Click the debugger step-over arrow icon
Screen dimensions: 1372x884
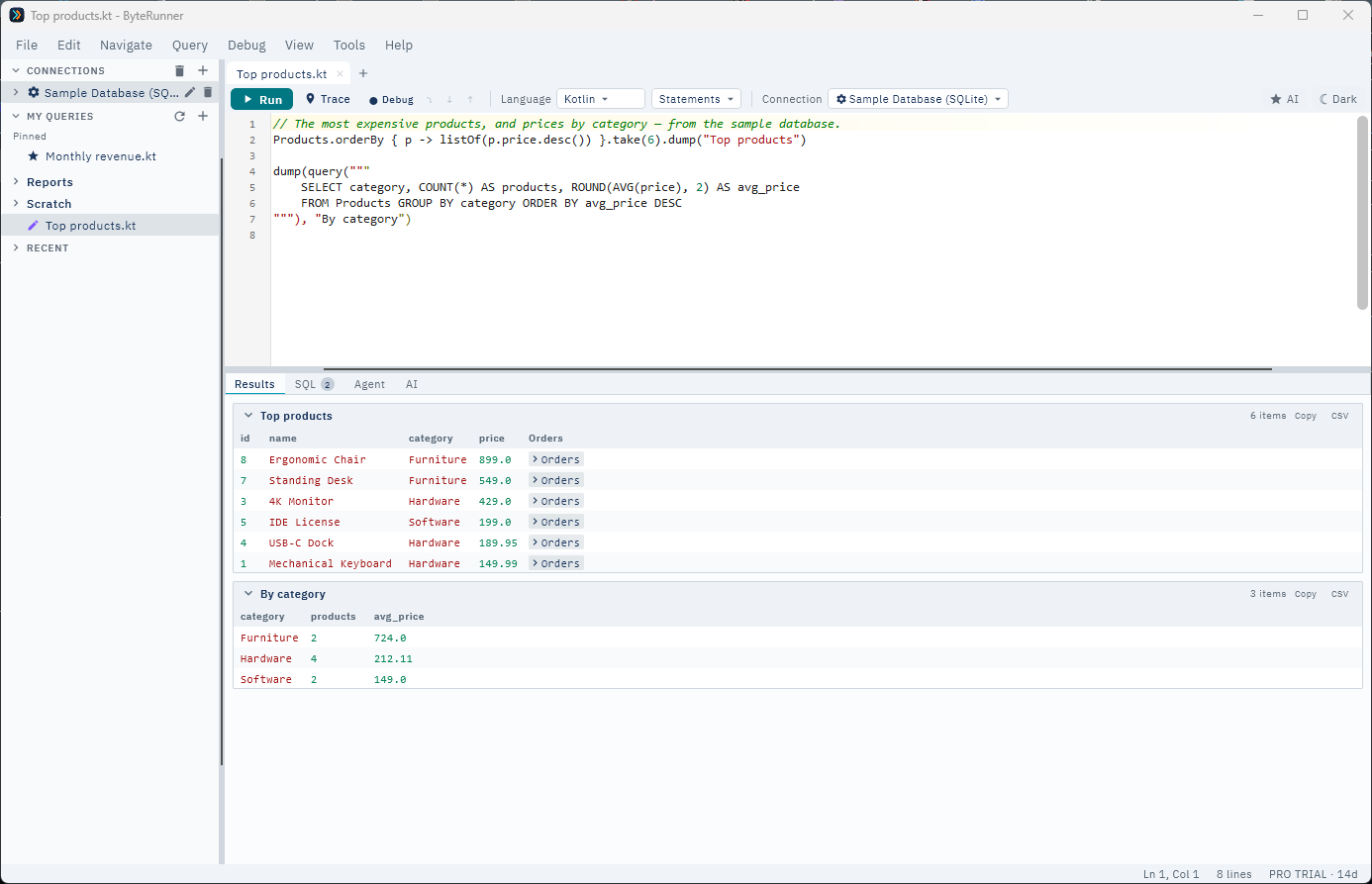[429, 99]
